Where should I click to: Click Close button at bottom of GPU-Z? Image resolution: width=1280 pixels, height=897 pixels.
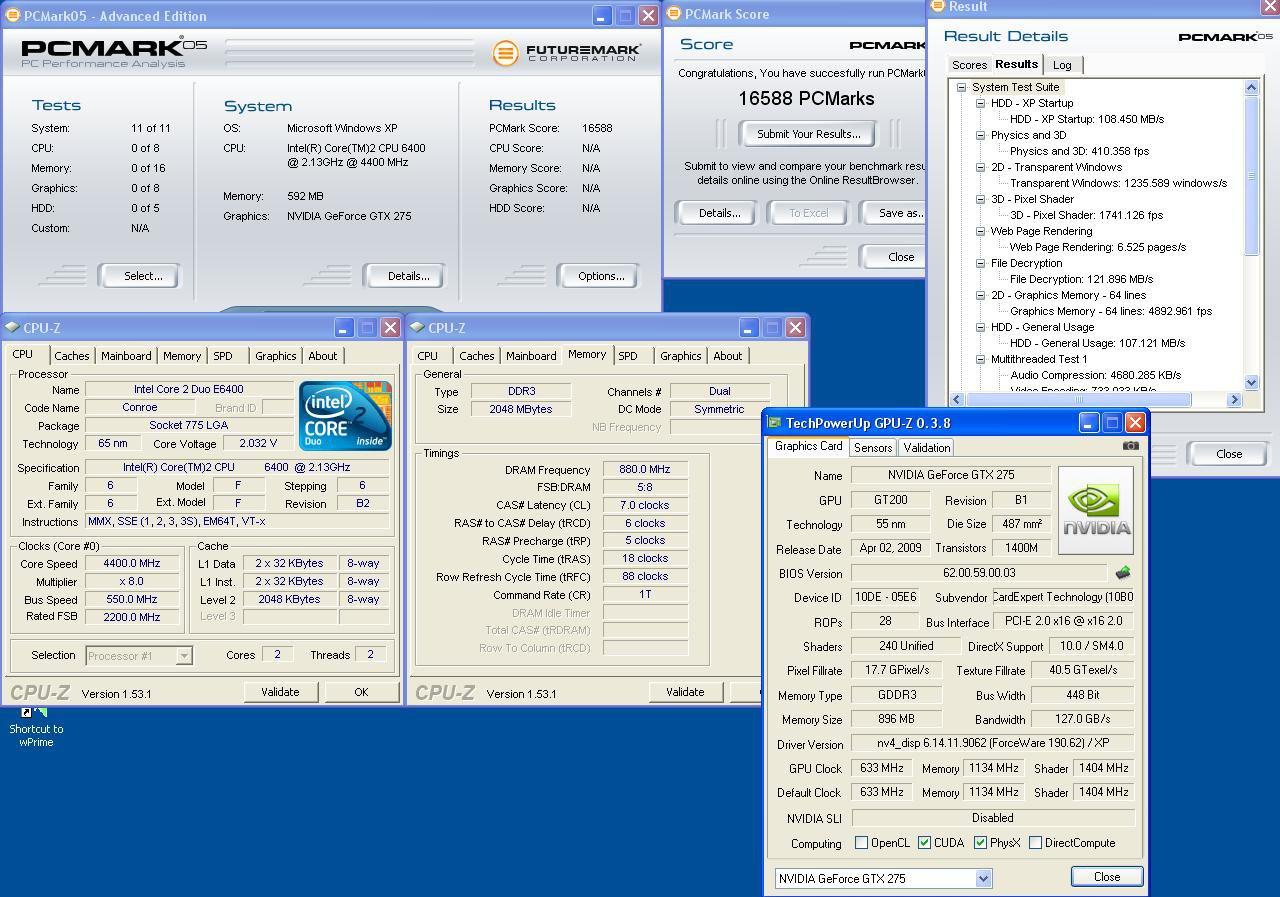pyautogui.click(x=1106, y=876)
